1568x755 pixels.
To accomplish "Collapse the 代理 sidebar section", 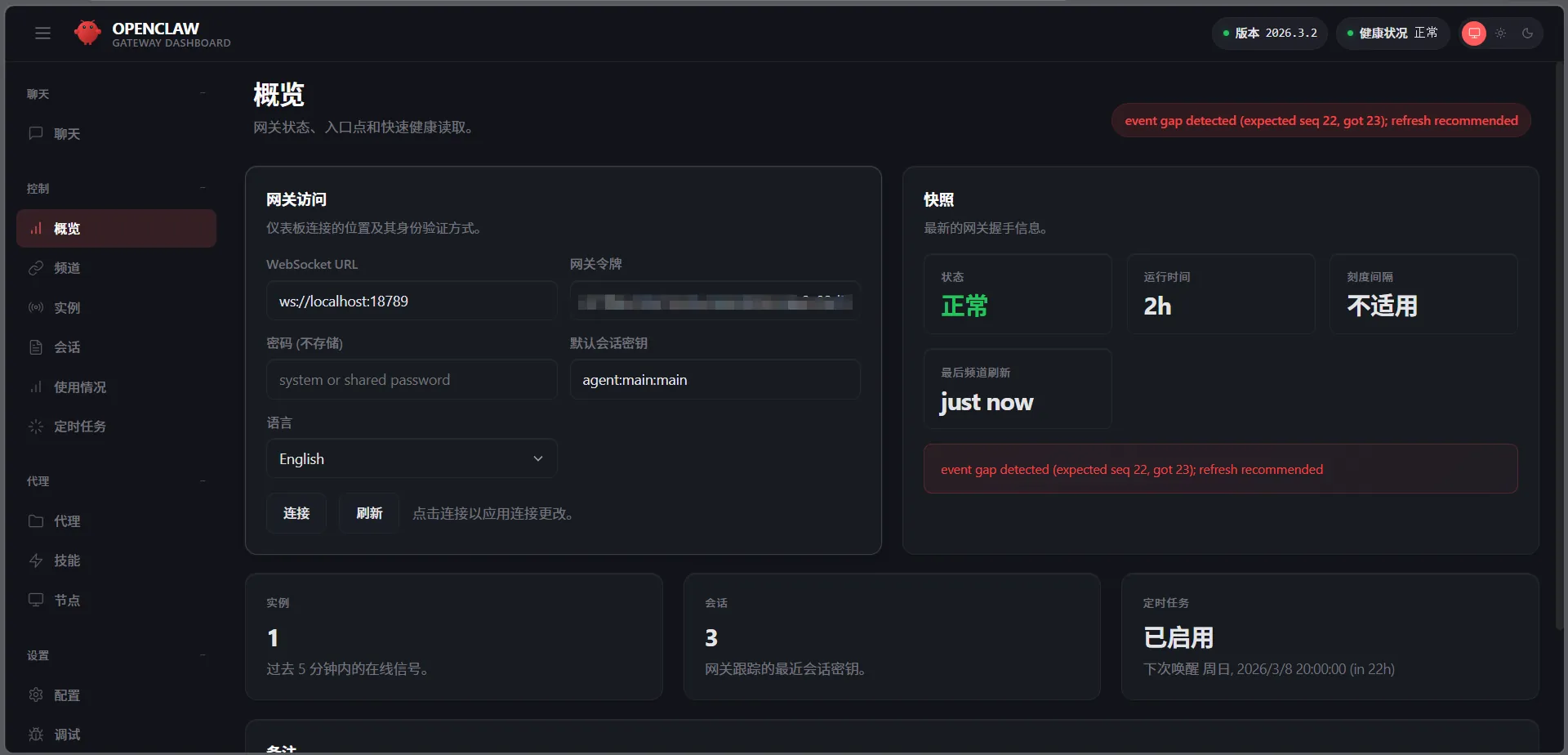I will [x=203, y=481].
